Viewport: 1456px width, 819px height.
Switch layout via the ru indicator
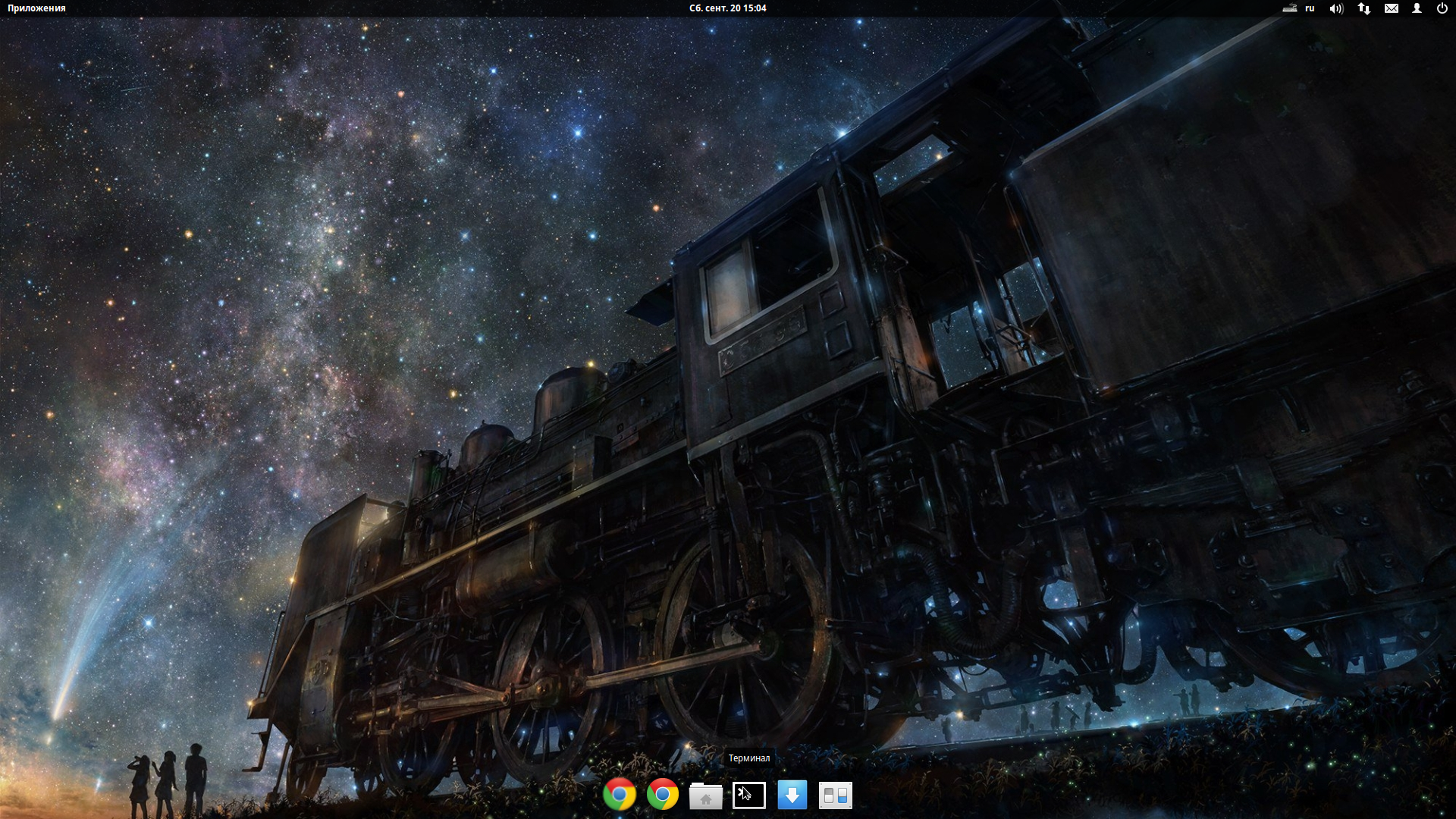1310,8
